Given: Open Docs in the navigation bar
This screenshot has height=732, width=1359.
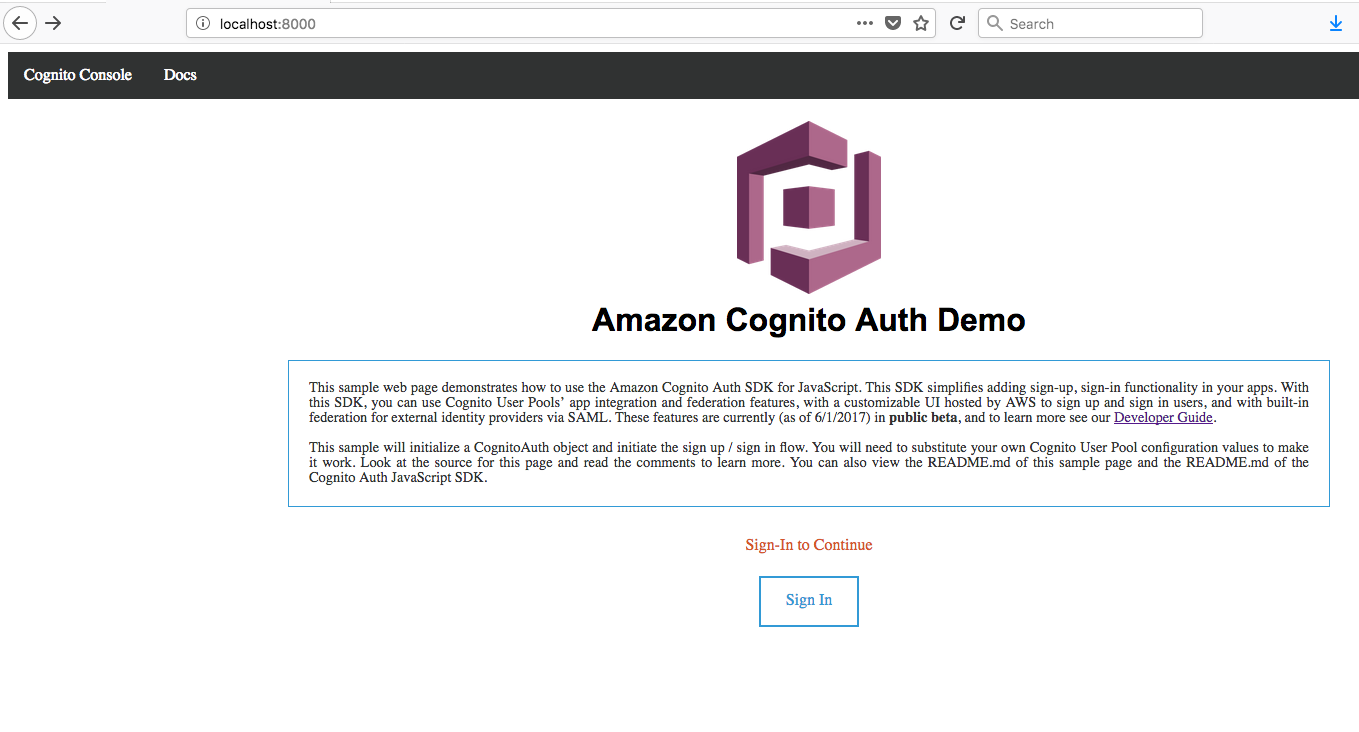Looking at the screenshot, I should (180, 75).
